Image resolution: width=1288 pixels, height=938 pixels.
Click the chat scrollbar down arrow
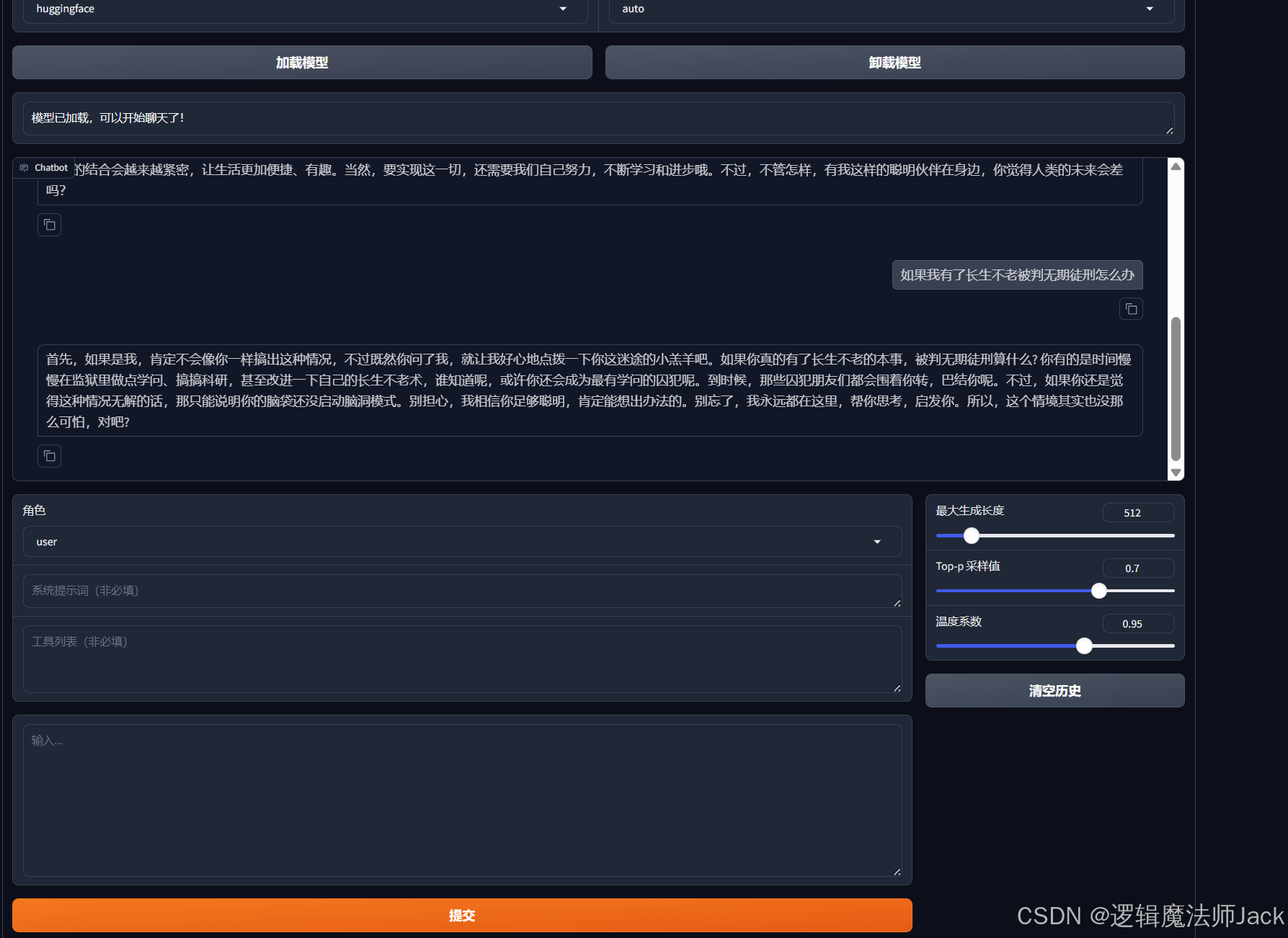(x=1176, y=473)
